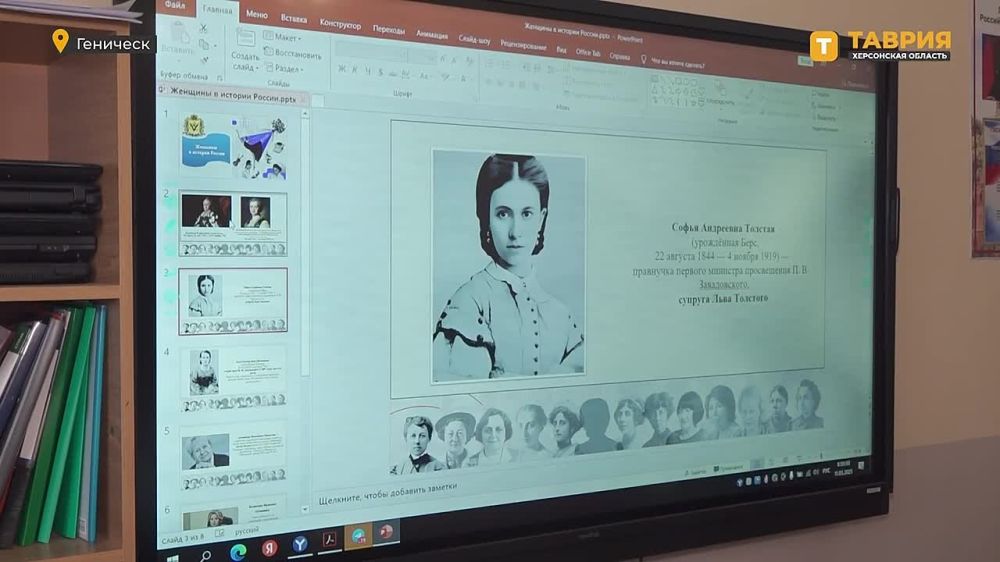Image resolution: width=1000 pixels, height=562 pixels.
Task: Select slide 4 thumbnail in the slide panel
Action: (232, 378)
